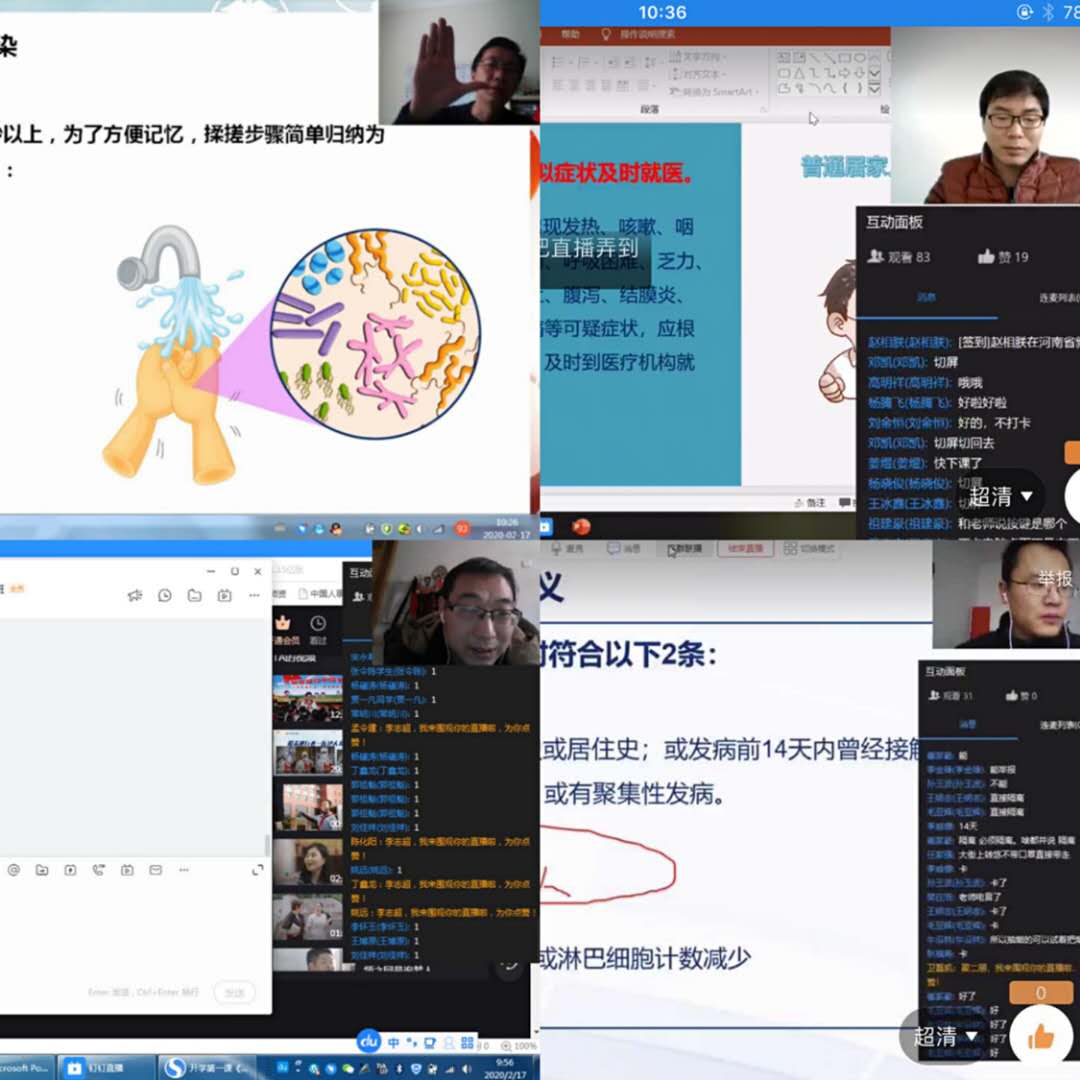Viewport: 1080px width, 1080px height.
Task: Click the chat message input area
Action: [x=130, y=930]
